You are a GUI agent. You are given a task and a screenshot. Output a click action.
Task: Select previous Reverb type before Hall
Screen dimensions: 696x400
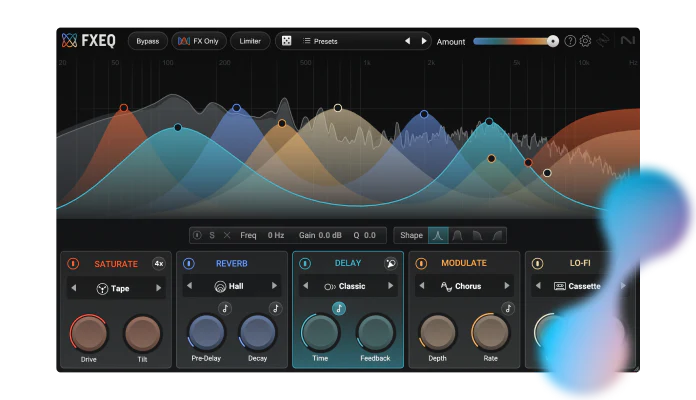coord(190,286)
